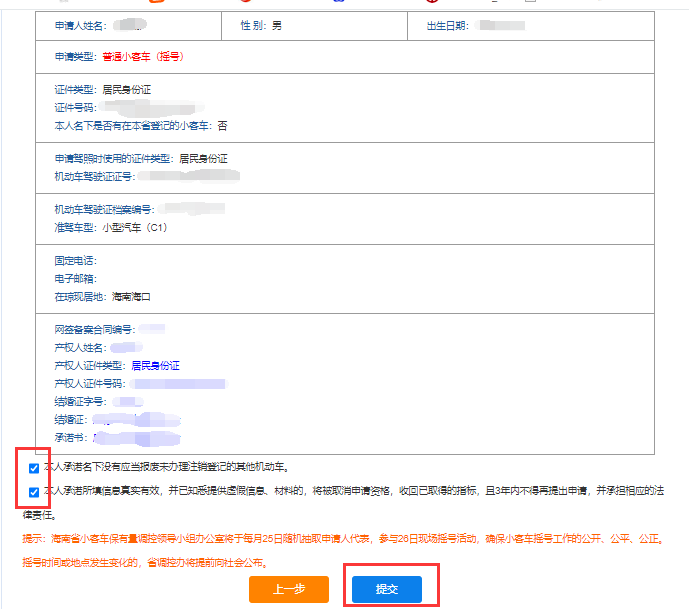The image size is (689, 609).
Task: Click the 电子邮箱 email label
Action: tap(75, 279)
